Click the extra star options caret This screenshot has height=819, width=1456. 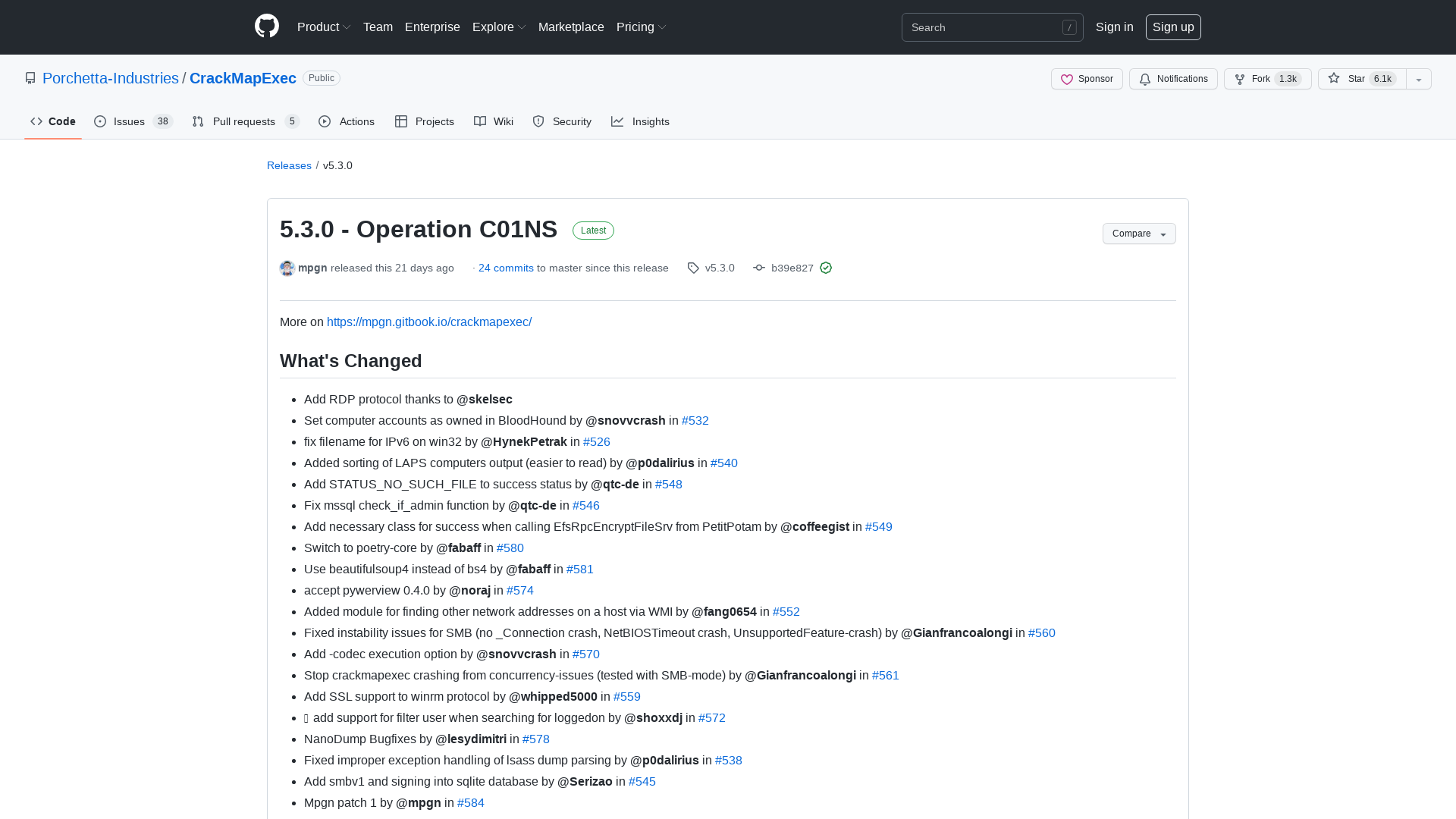click(x=1419, y=79)
